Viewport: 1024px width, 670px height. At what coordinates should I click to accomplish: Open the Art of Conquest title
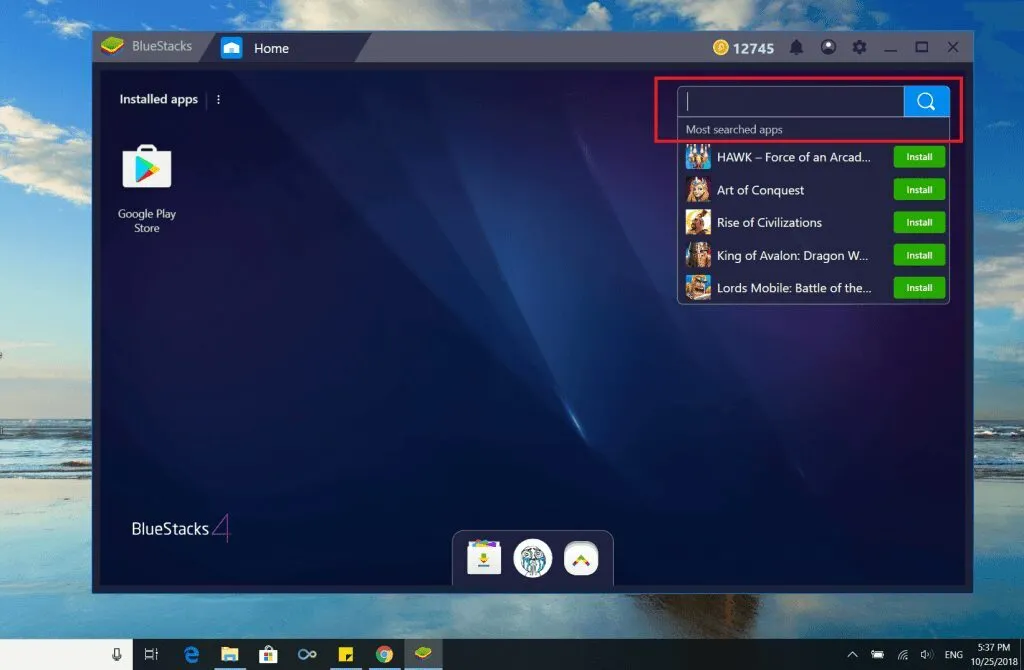coord(760,190)
